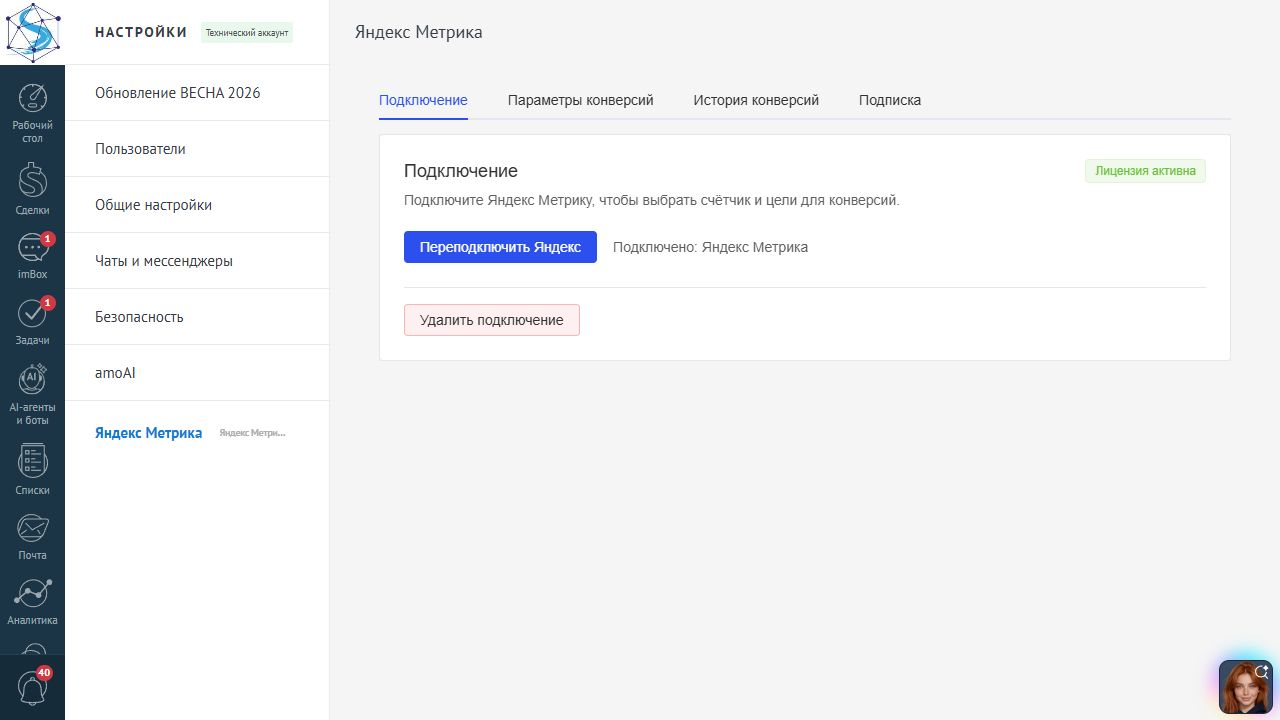
Task: Click the Переподключить Яндекс button
Action: 500,247
